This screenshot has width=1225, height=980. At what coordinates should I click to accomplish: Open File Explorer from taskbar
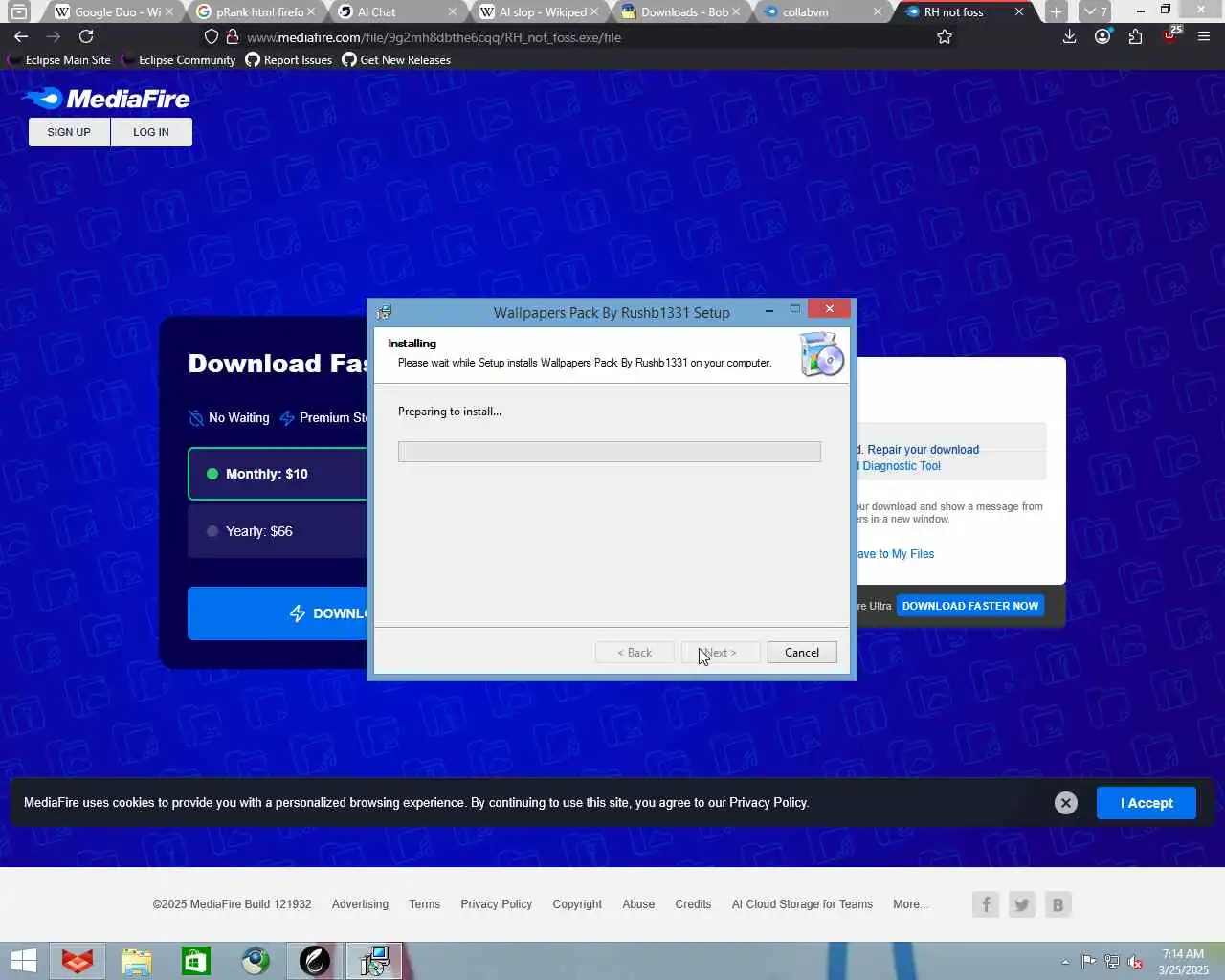coord(137,961)
